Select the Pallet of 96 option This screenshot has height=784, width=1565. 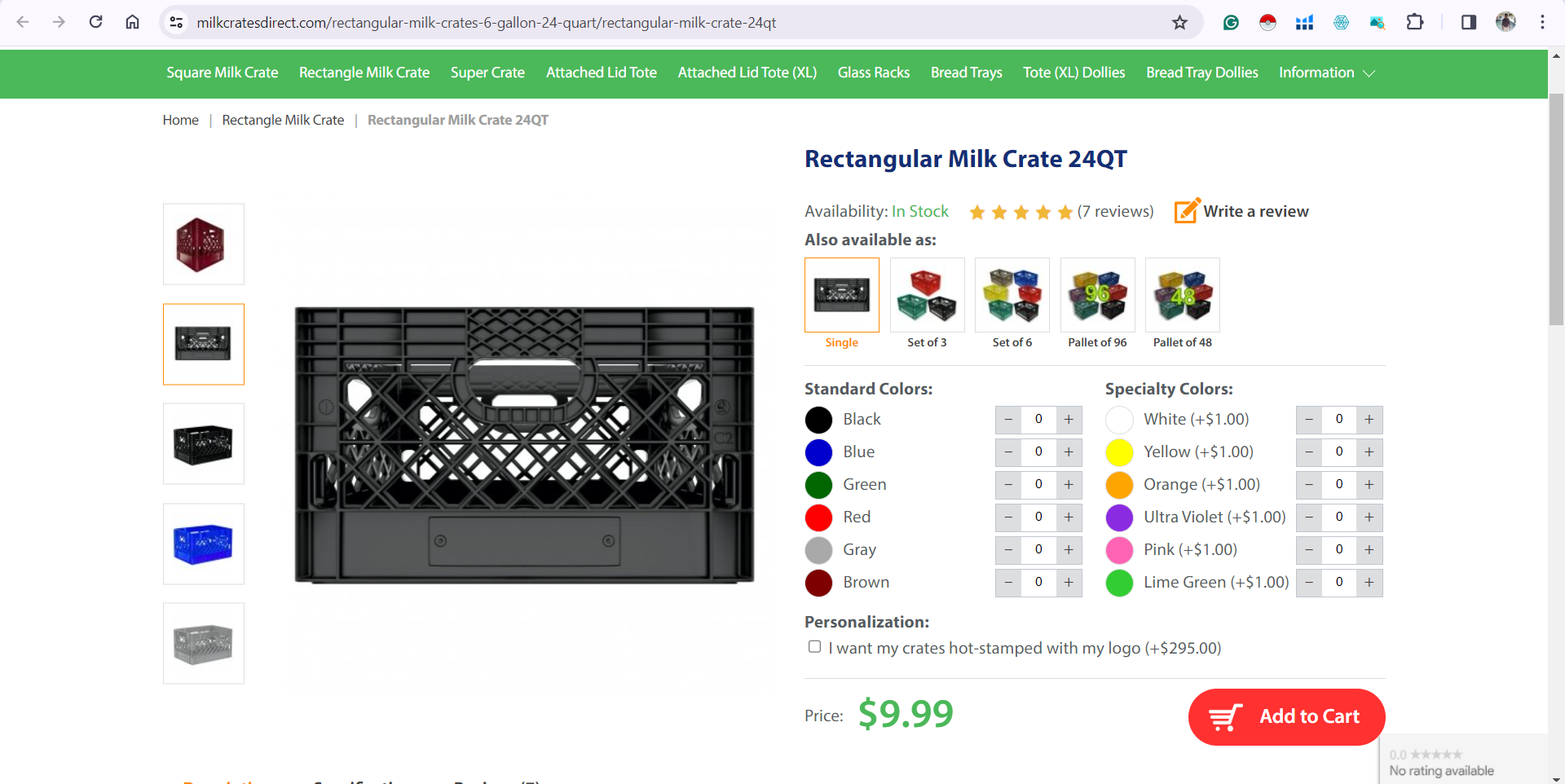click(1097, 303)
